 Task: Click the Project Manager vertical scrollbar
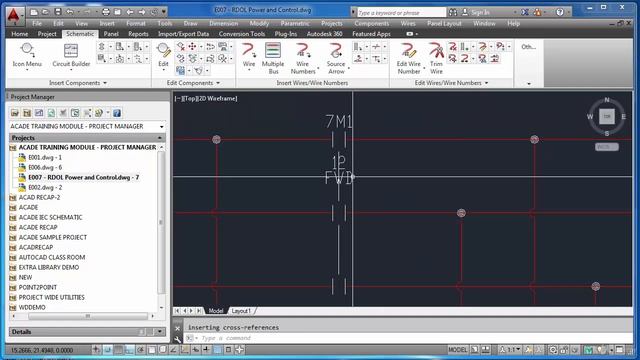coord(161,222)
